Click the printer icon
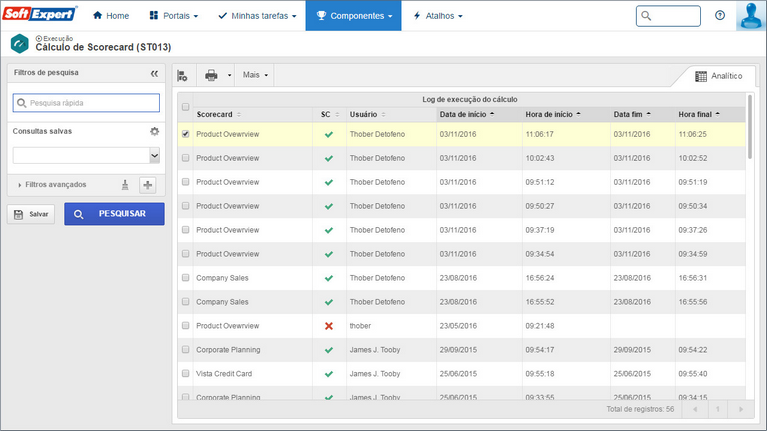The image size is (767, 431). click(x=211, y=75)
